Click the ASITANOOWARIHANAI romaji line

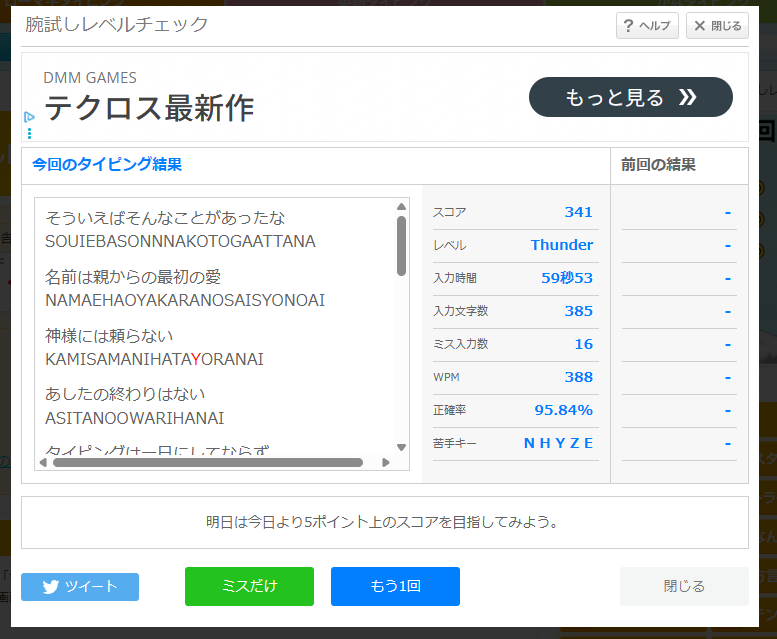134,418
